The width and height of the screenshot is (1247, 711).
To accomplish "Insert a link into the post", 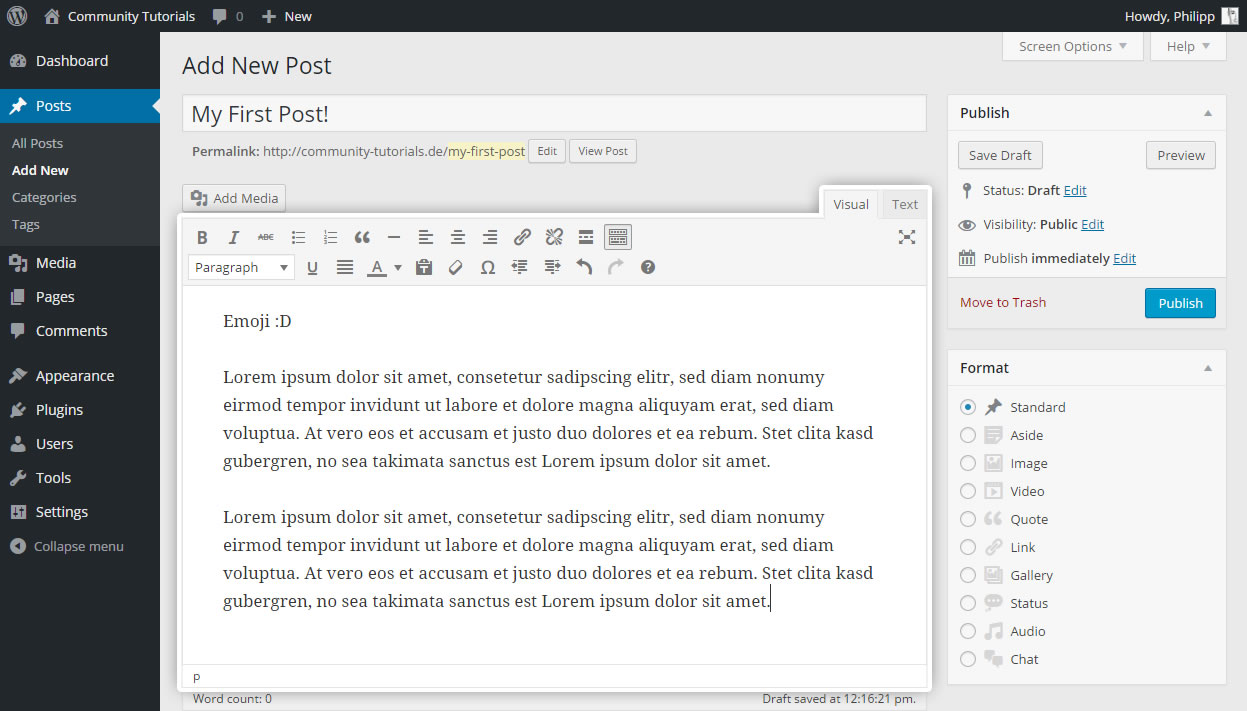I will pyautogui.click(x=521, y=237).
